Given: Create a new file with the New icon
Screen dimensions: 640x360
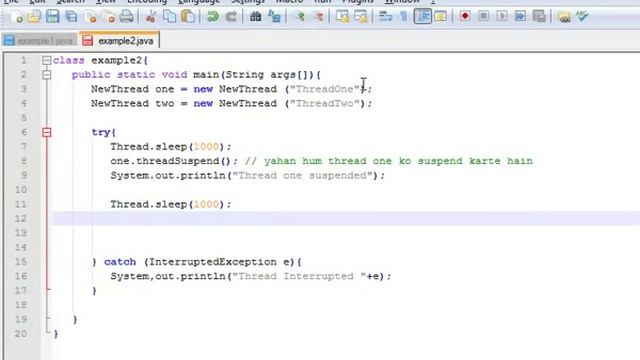Looking at the screenshot, I should pyautogui.click(x=17, y=17).
